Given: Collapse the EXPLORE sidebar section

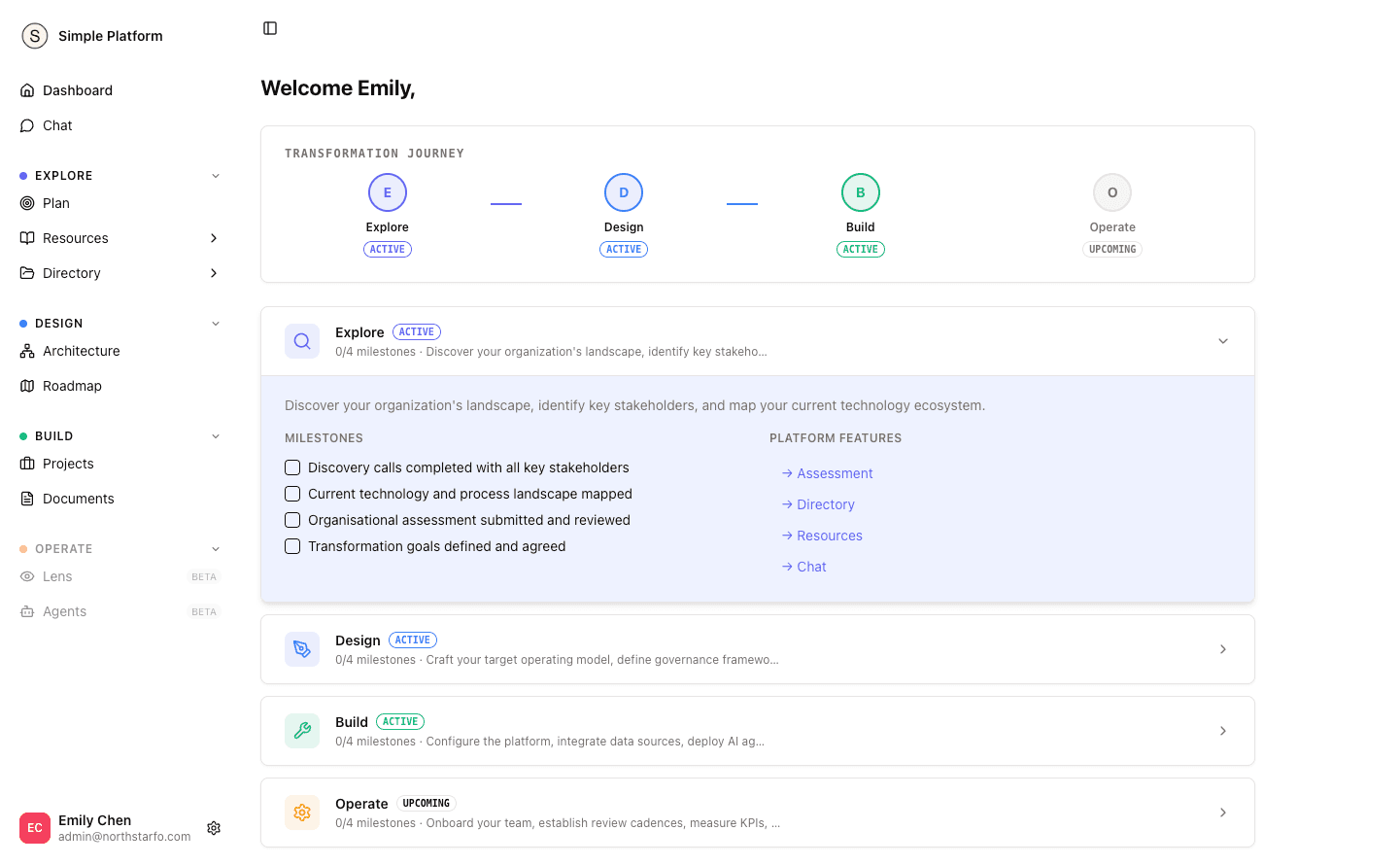Looking at the screenshot, I should [x=216, y=176].
